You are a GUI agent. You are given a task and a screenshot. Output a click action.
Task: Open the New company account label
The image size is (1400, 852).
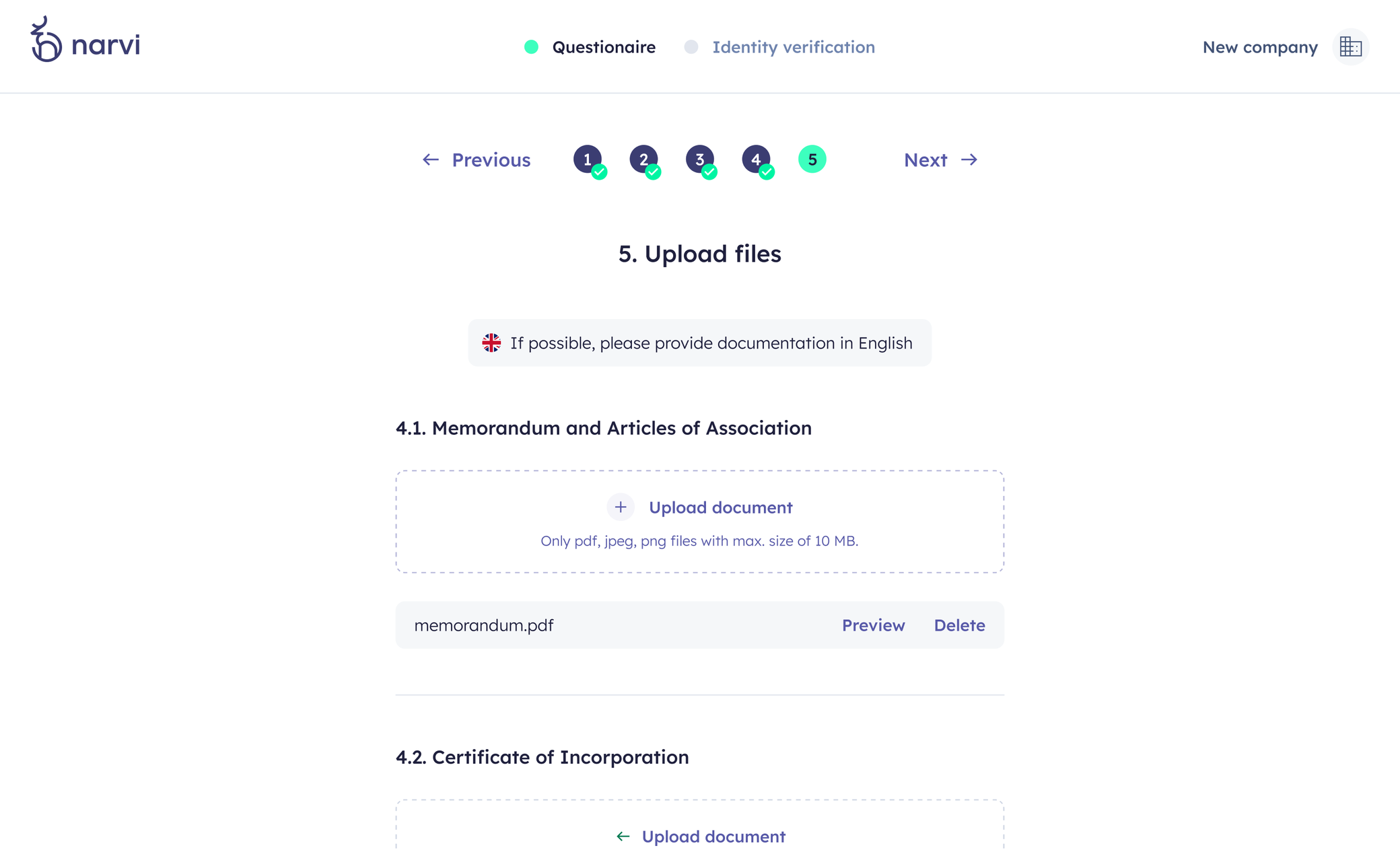[1260, 47]
